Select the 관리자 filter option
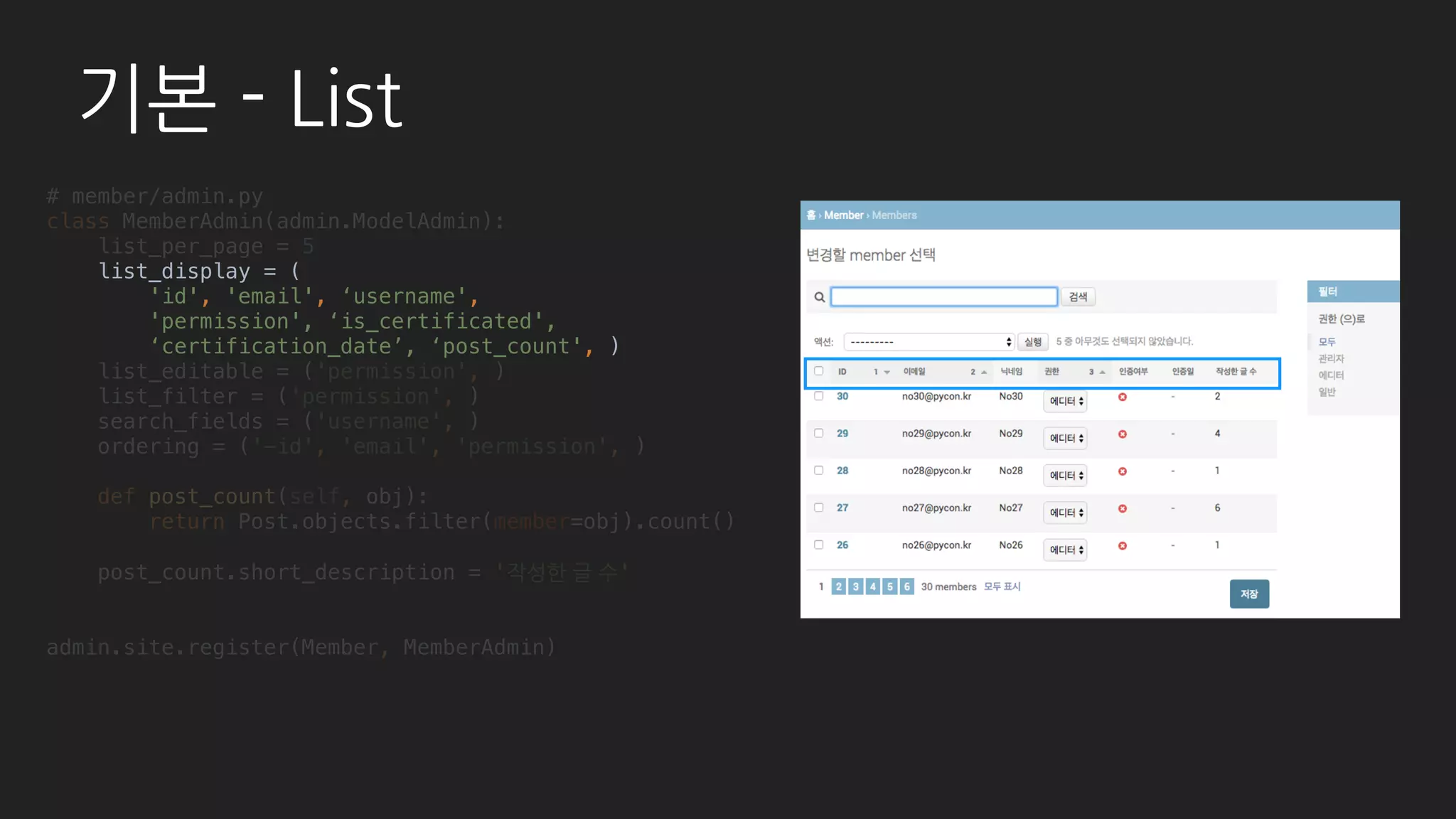 (1331, 358)
